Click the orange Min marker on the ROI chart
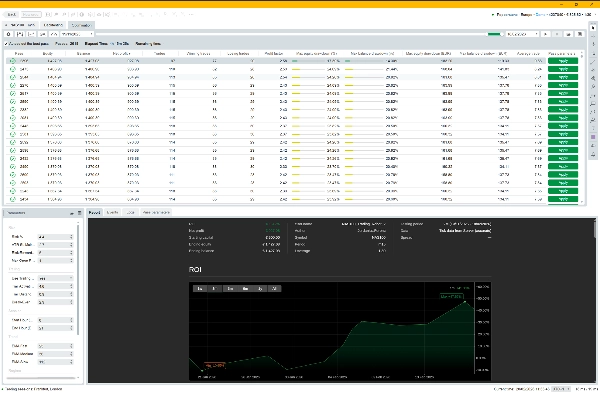 [x=214, y=365]
